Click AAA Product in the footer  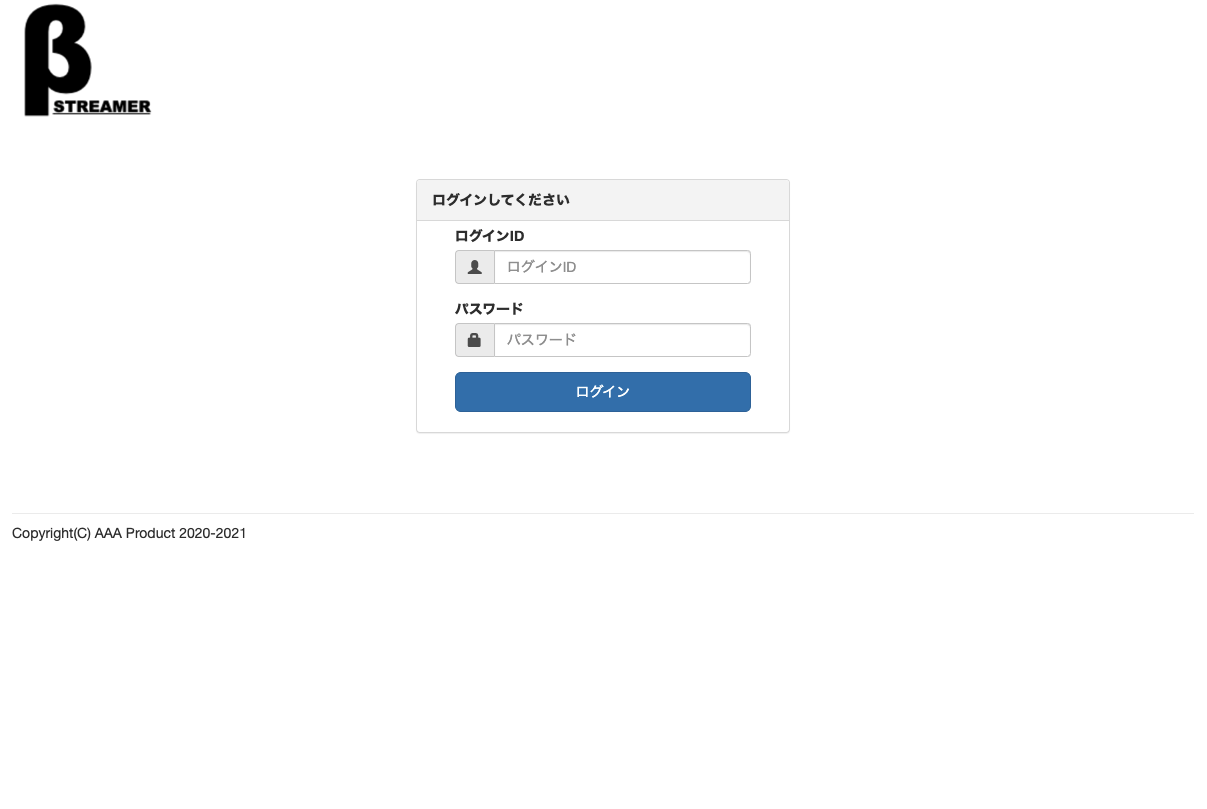(x=135, y=534)
